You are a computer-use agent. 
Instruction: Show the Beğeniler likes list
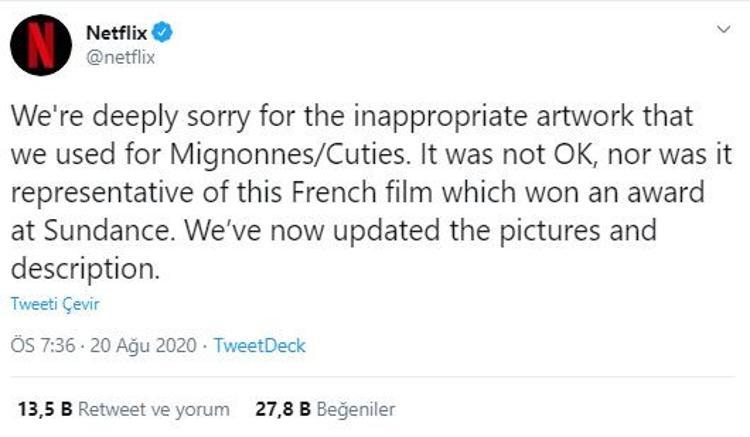358,409
